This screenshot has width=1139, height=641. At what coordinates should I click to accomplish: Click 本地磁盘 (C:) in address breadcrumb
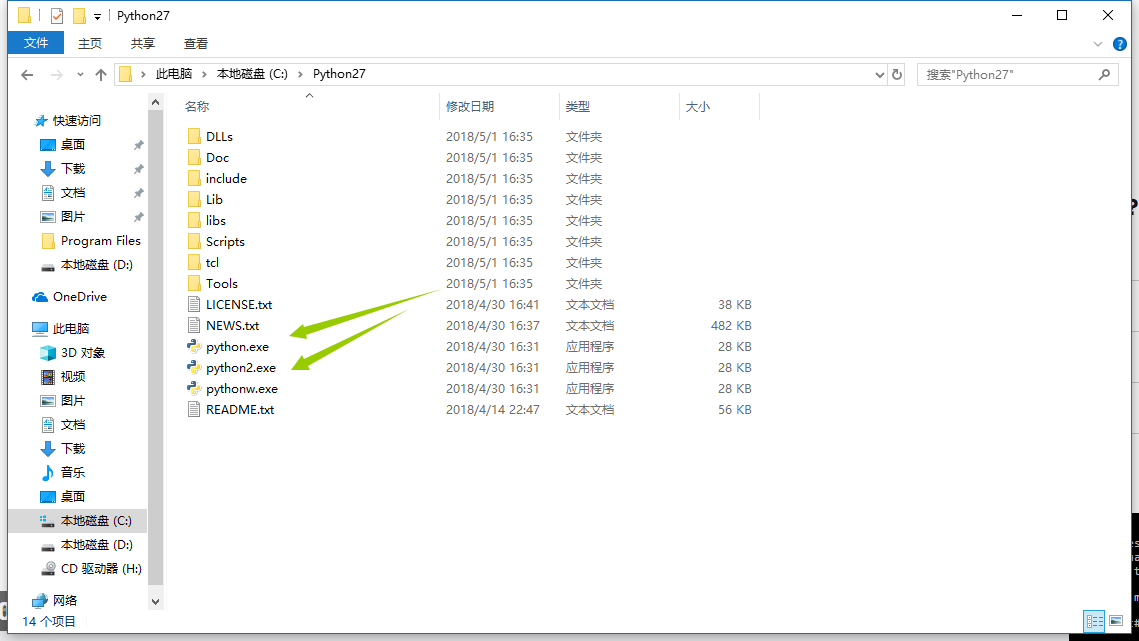[252, 74]
